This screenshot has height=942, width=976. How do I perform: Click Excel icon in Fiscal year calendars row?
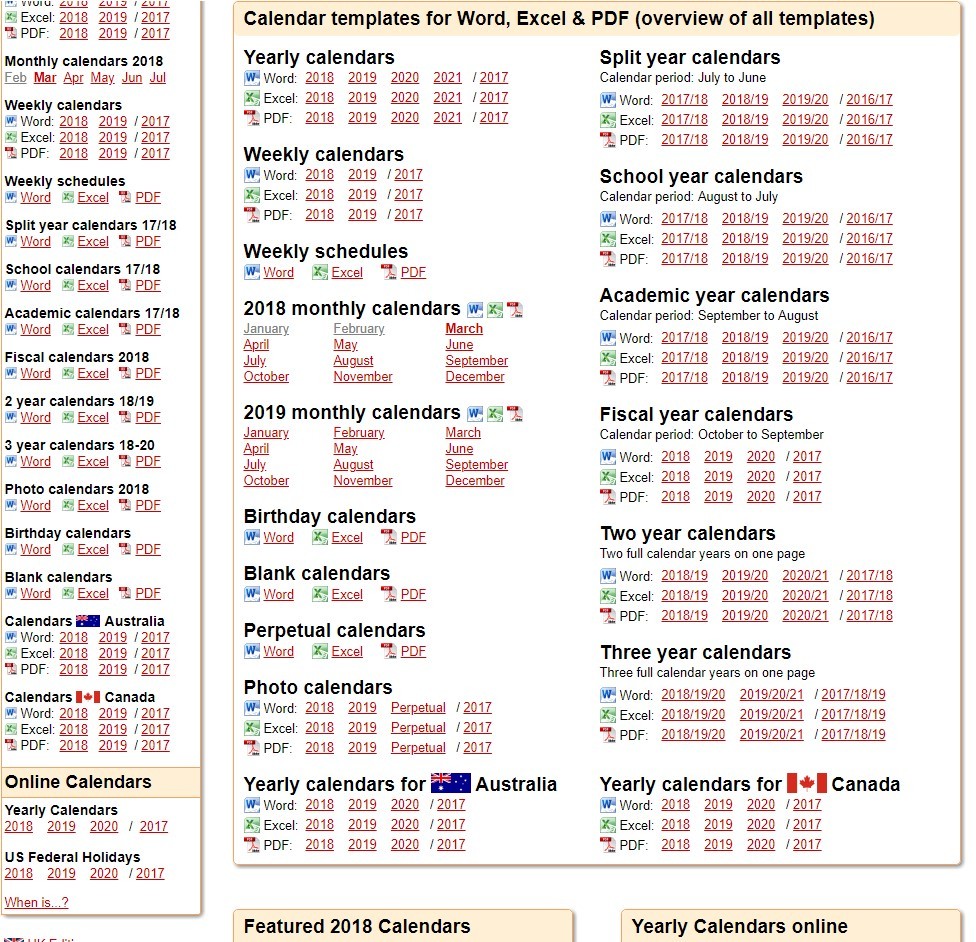point(608,478)
